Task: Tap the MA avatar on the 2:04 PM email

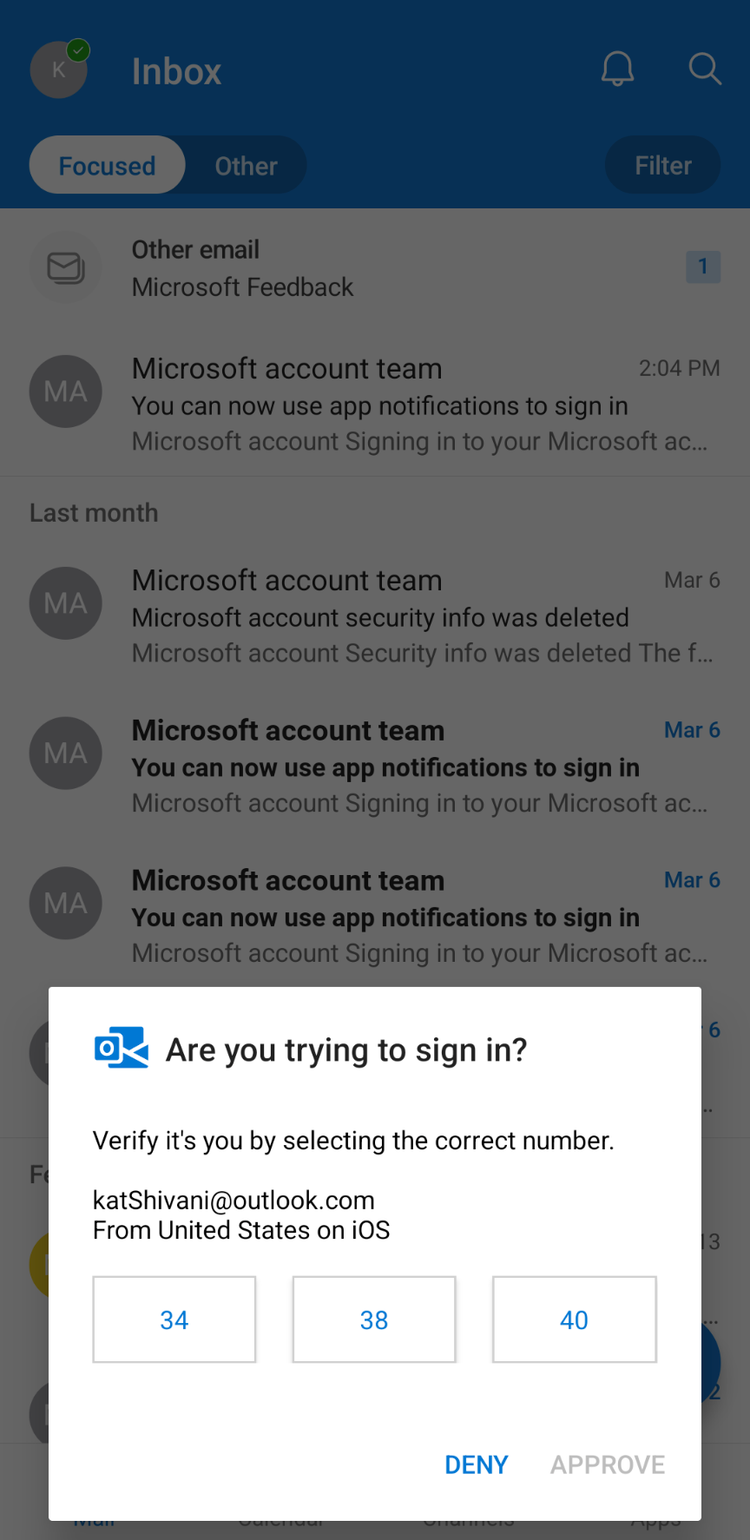Action: click(65, 391)
